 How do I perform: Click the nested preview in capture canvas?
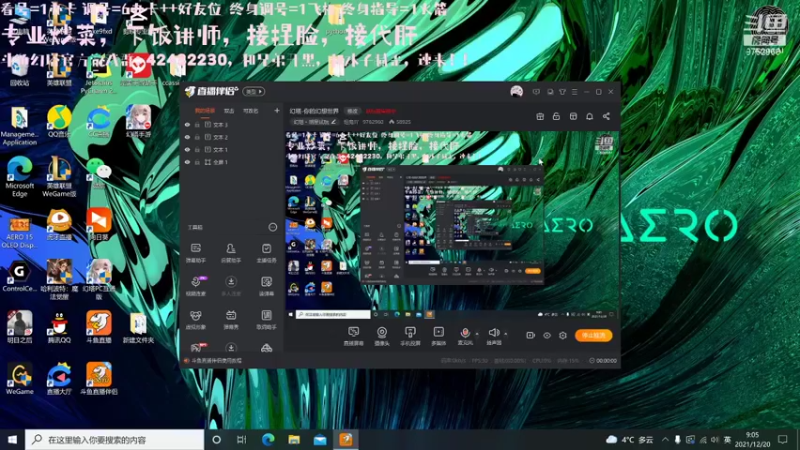pos(452,225)
